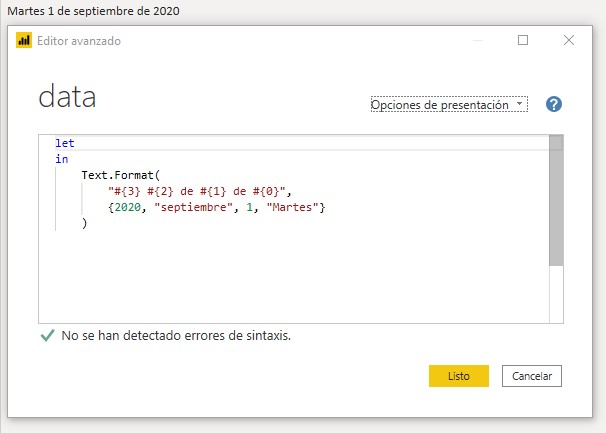Confirm with the Listo button
This screenshot has width=606, height=433.
pos(459,376)
